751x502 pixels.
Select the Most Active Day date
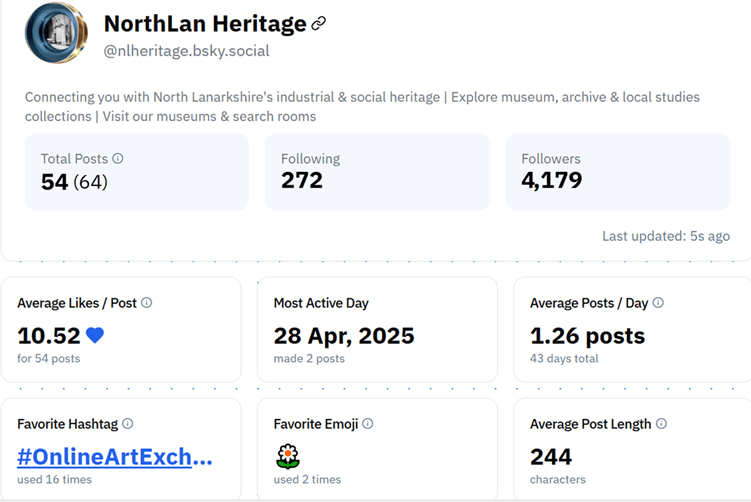(x=344, y=336)
